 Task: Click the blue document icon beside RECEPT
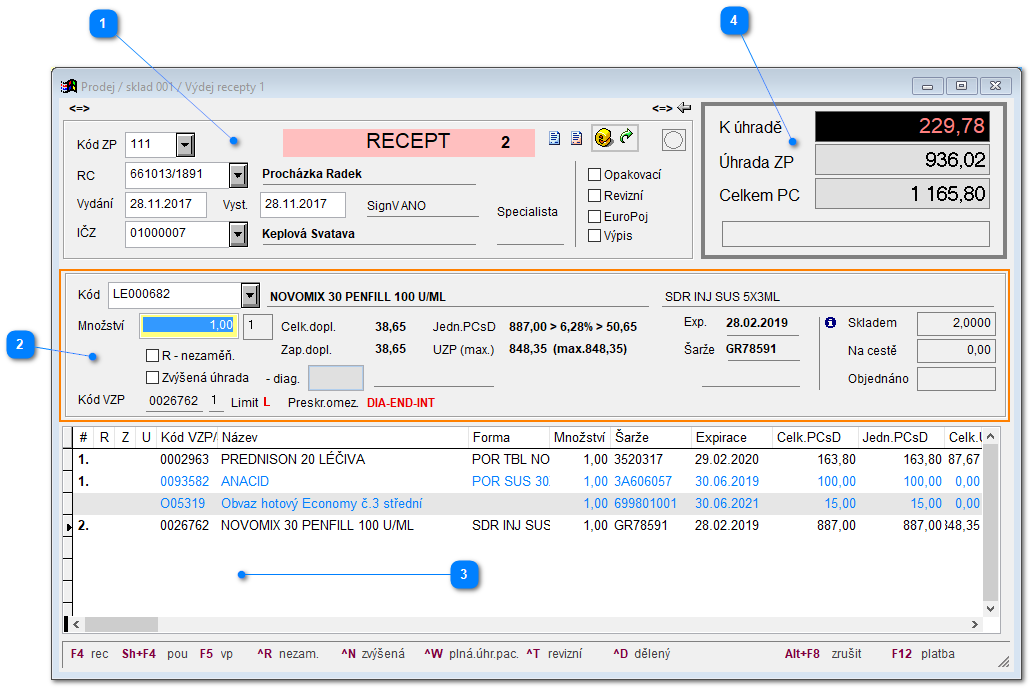[555, 138]
